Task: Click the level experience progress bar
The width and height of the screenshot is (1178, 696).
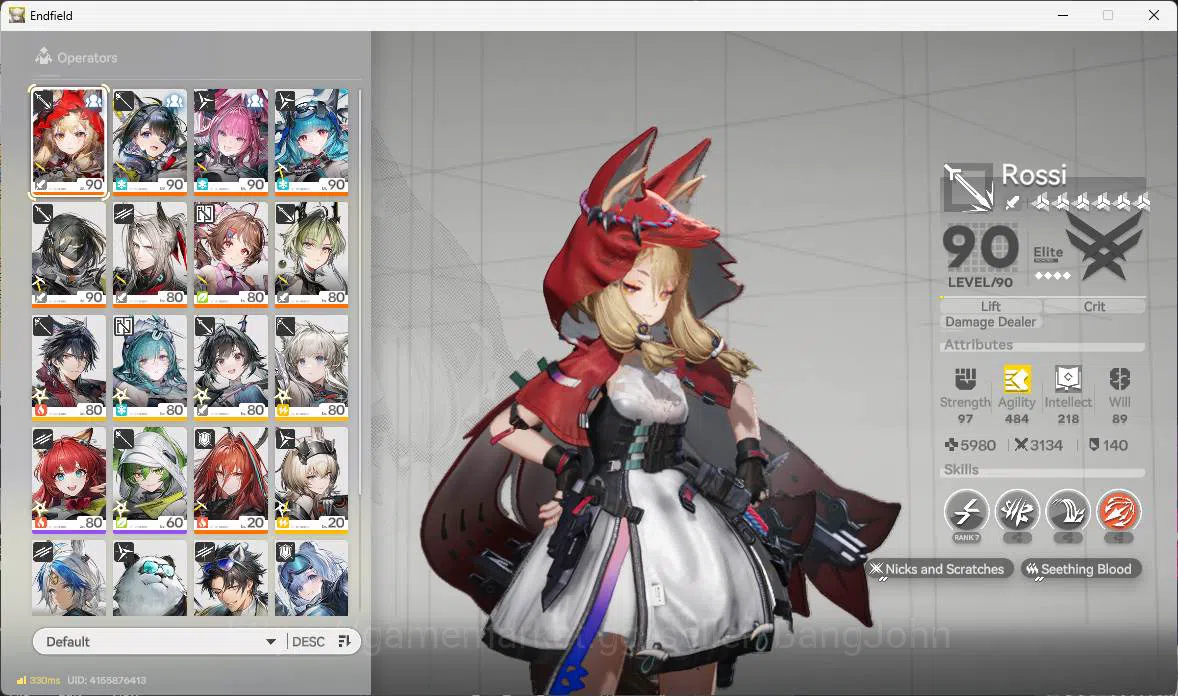Action: [x=1043, y=298]
